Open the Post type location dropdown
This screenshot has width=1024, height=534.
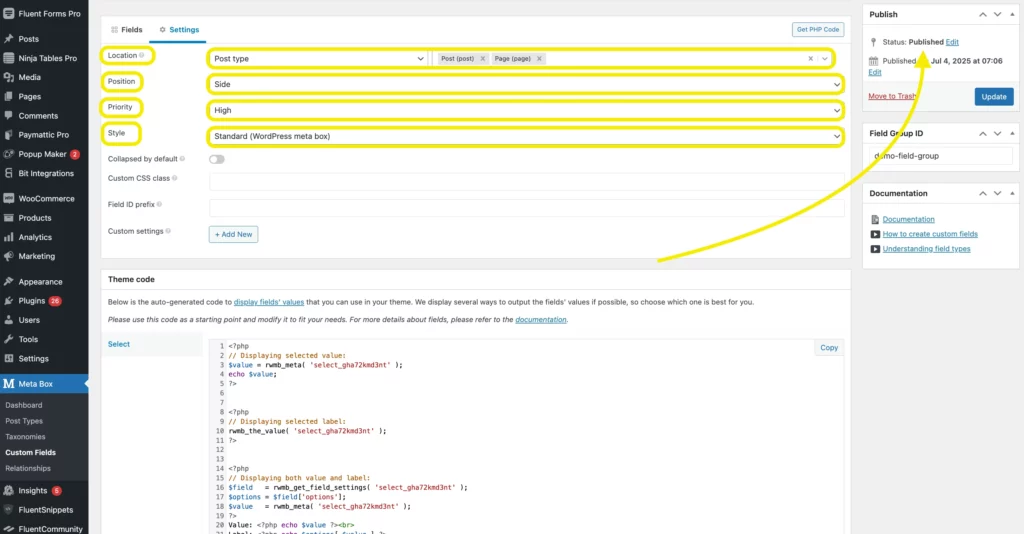(x=318, y=59)
